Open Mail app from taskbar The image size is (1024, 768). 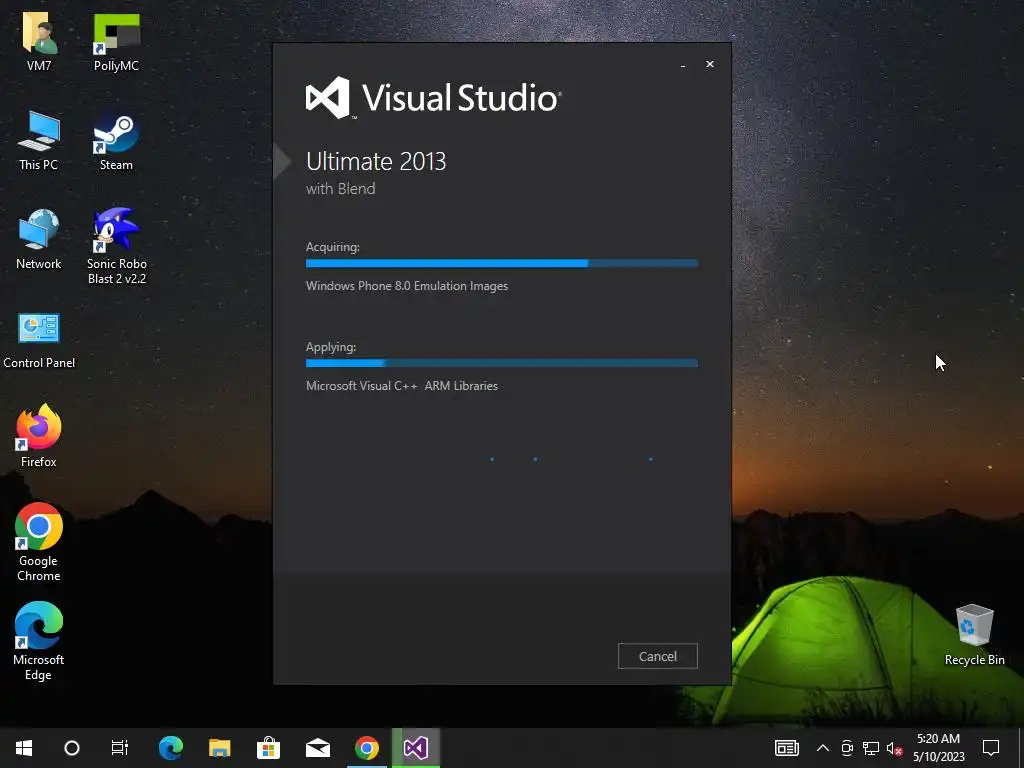pos(317,748)
